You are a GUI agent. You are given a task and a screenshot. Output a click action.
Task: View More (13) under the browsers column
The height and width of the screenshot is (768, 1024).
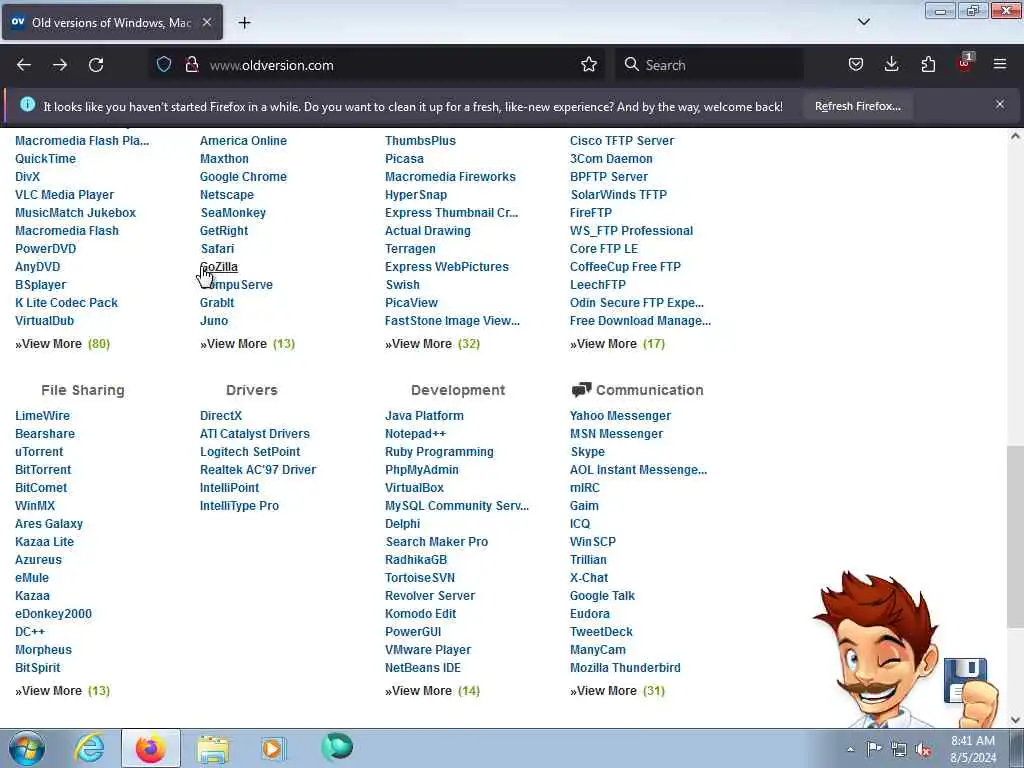click(248, 344)
